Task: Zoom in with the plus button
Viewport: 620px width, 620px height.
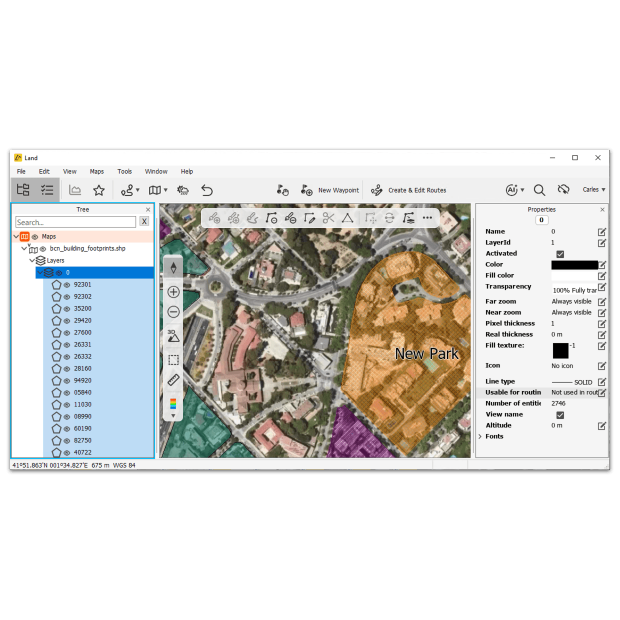Action: [173, 292]
